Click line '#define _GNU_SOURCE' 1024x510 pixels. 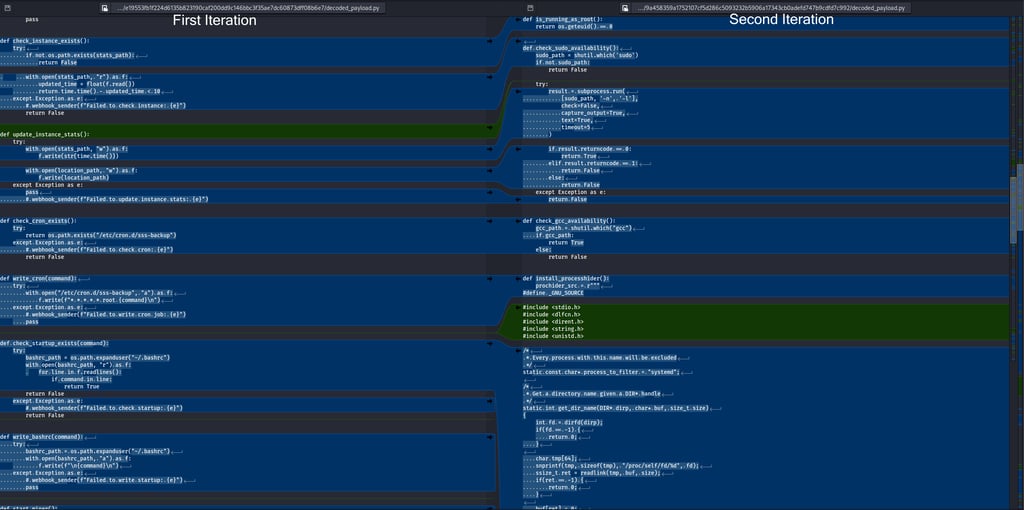(x=552, y=293)
